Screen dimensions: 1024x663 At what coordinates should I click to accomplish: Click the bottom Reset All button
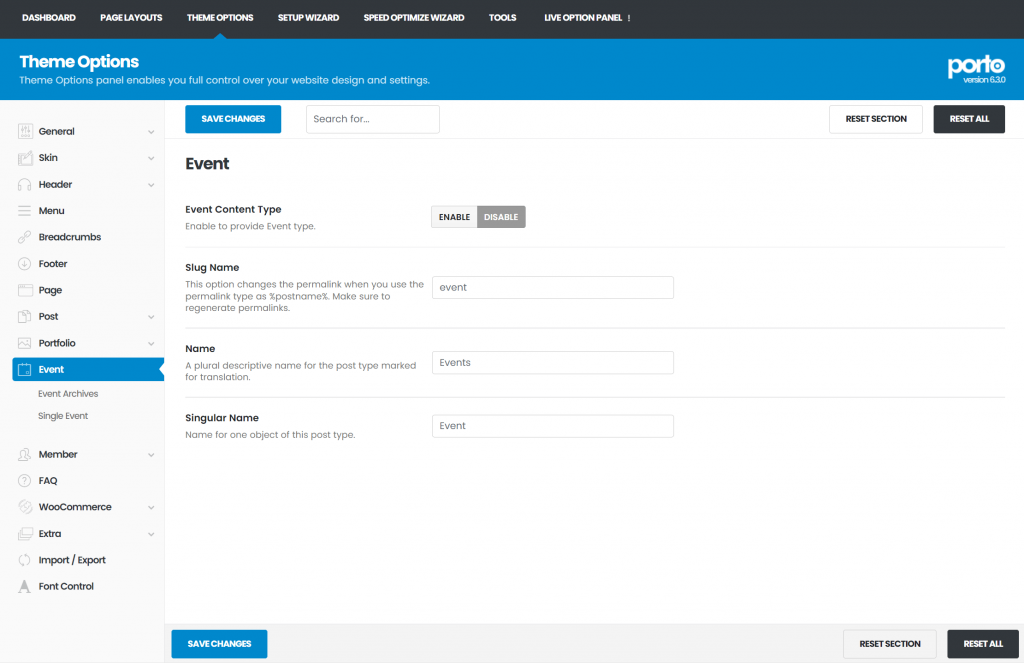tap(982, 644)
